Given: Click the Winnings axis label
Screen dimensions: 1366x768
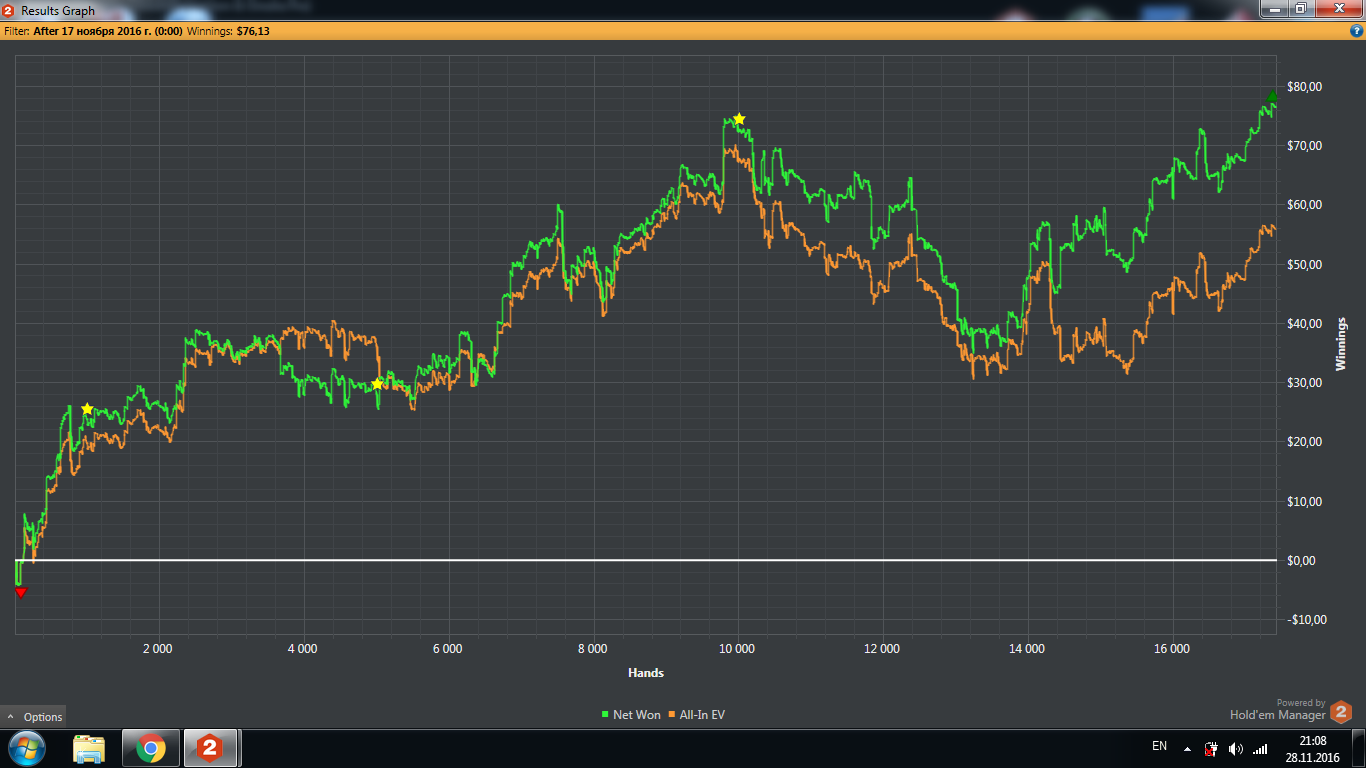Looking at the screenshot, I should (x=1342, y=344).
